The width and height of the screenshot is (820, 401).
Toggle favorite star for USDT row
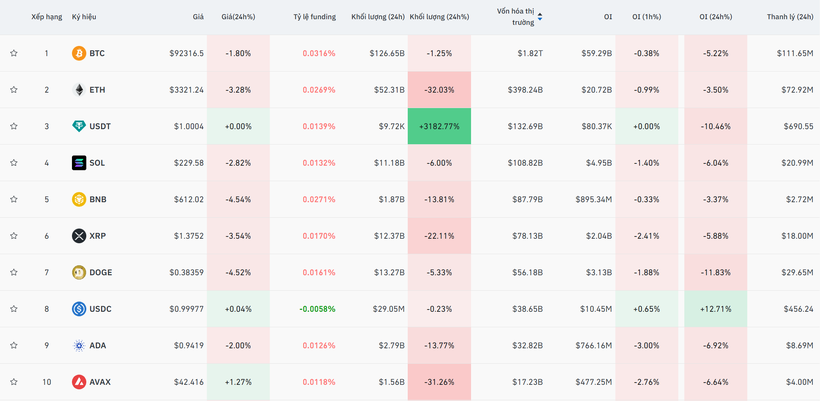click(x=14, y=126)
